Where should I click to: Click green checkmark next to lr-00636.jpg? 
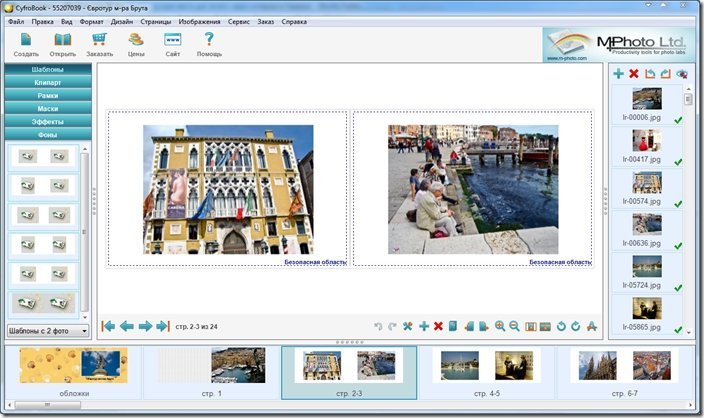point(679,245)
